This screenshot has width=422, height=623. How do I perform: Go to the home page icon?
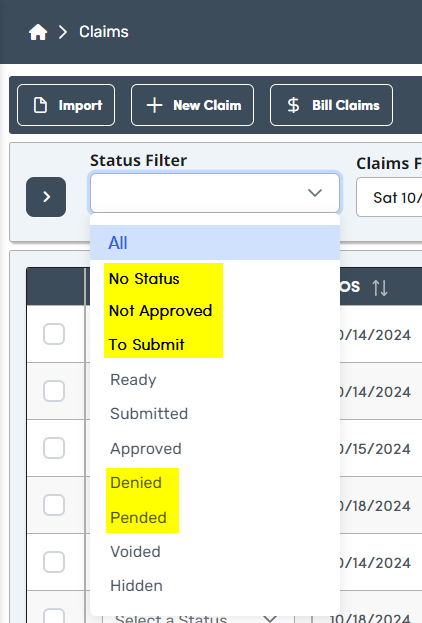point(38,32)
